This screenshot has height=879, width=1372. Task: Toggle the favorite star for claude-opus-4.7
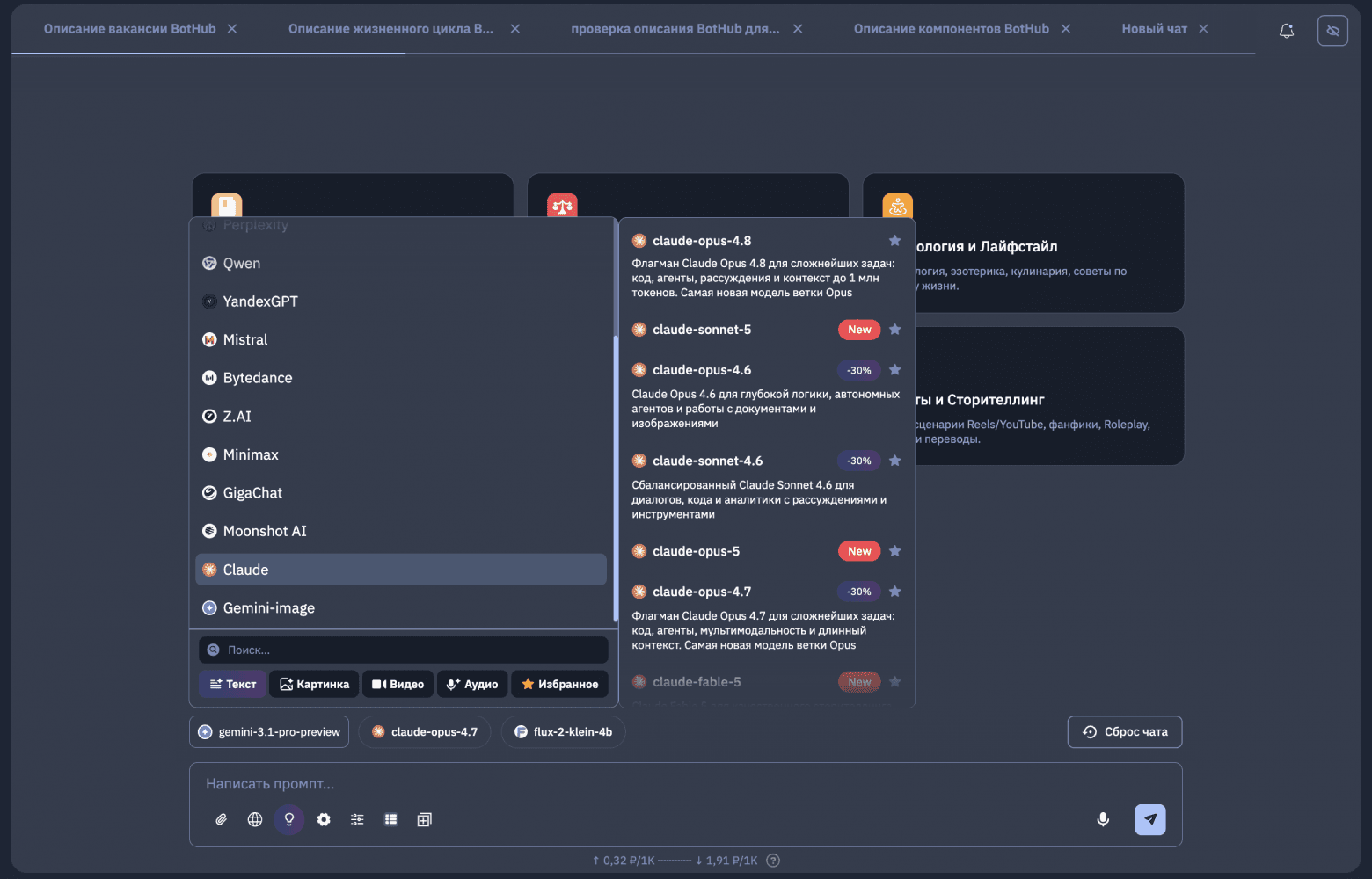coord(894,592)
